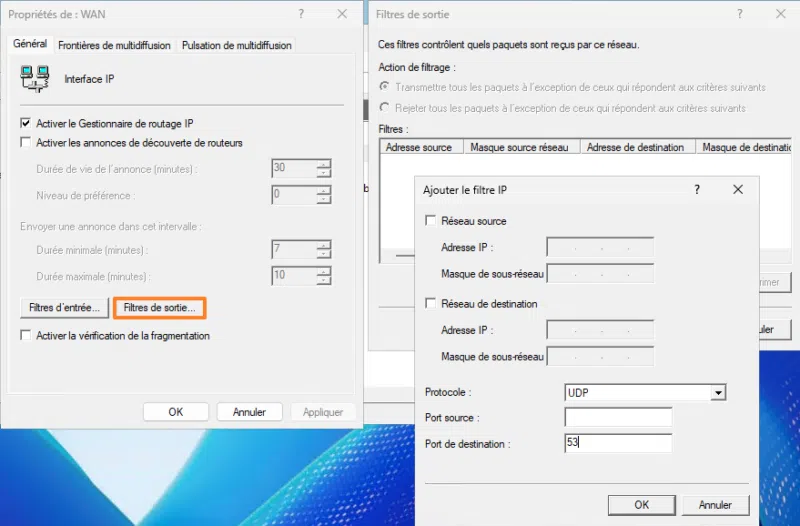800x526 pixels.
Task: Confirm the IP filter with OK
Action: tap(642, 505)
